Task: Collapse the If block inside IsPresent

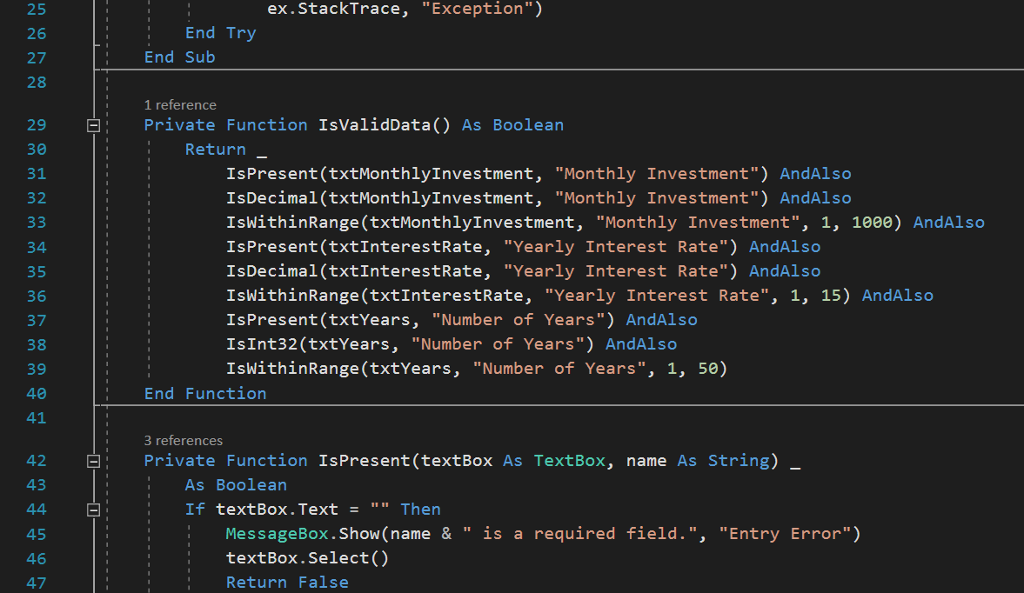Action: click(x=93, y=509)
